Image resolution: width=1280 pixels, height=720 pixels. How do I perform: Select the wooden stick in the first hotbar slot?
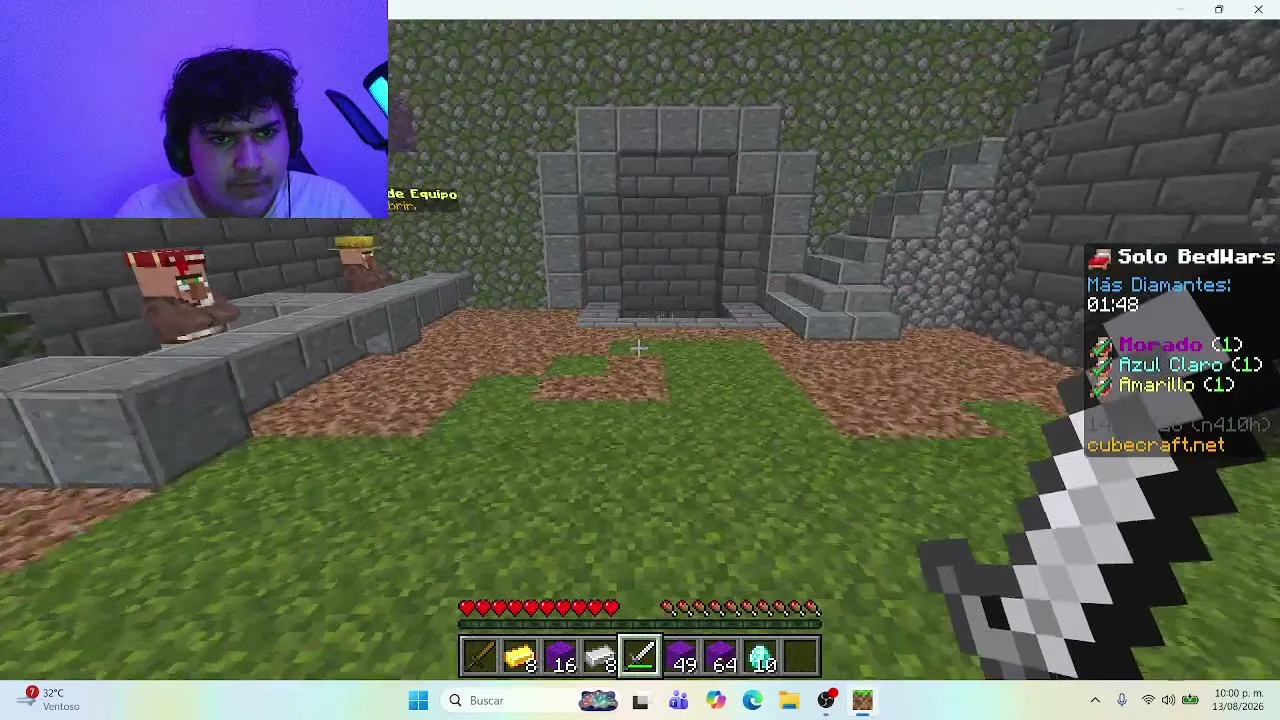coord(479,656)
